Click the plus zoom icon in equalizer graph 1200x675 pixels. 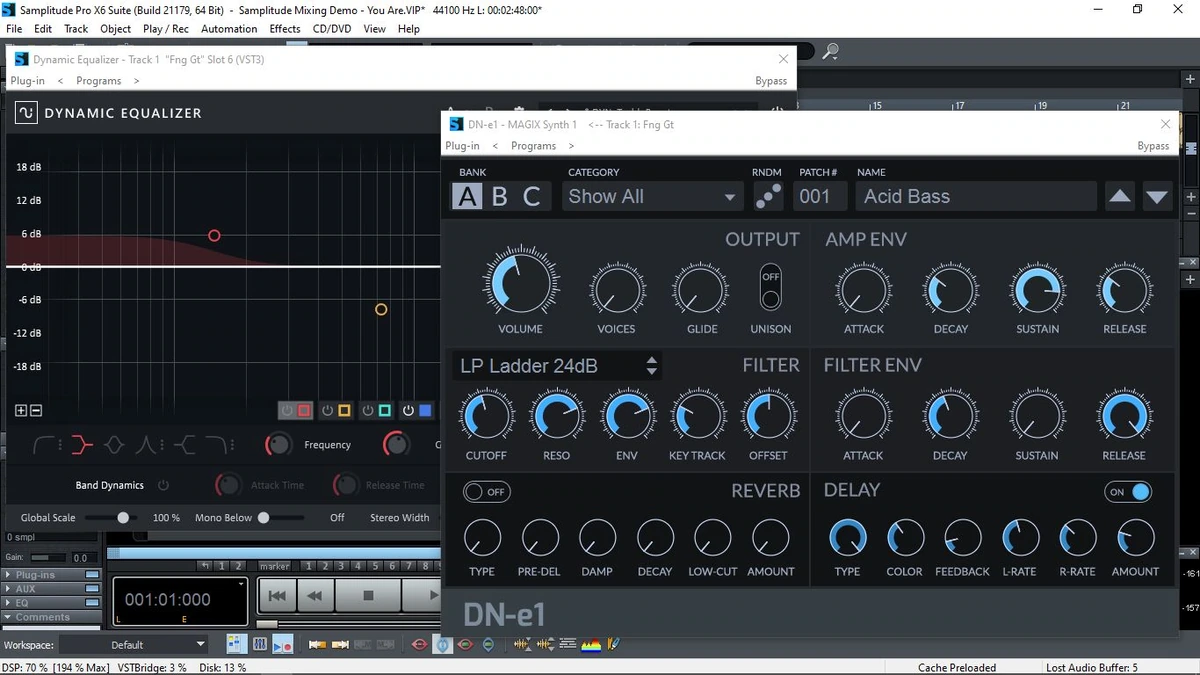(x=21, y=410)
